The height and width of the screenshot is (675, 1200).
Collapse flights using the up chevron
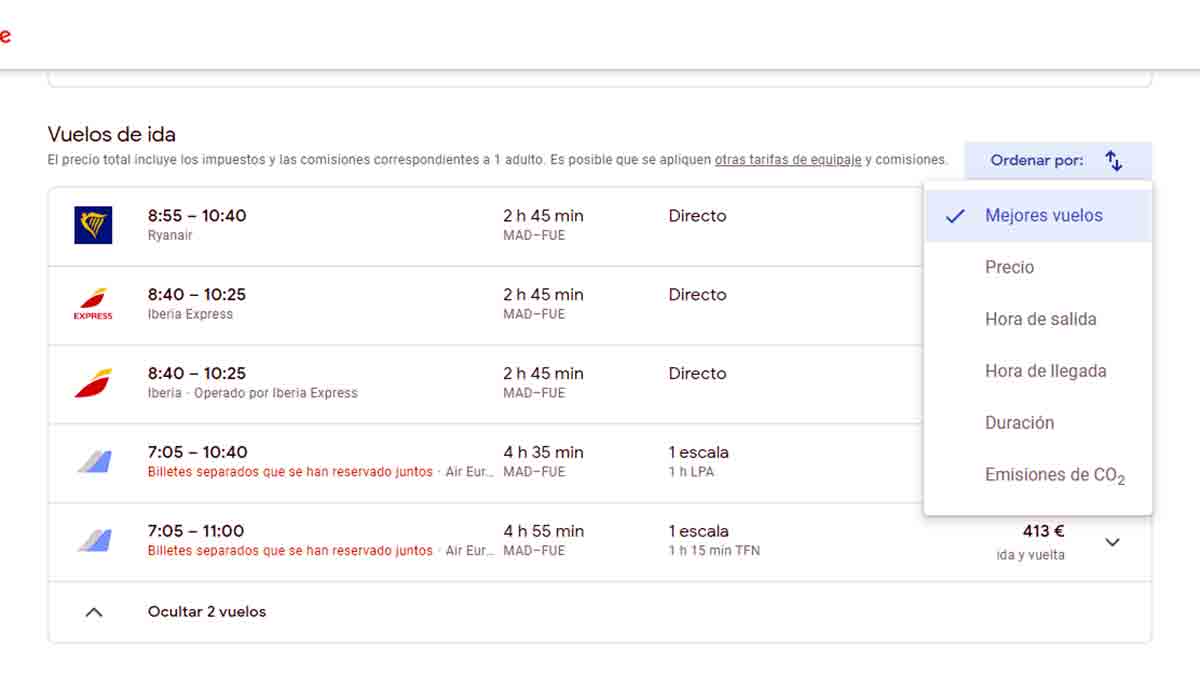[94, 612]
